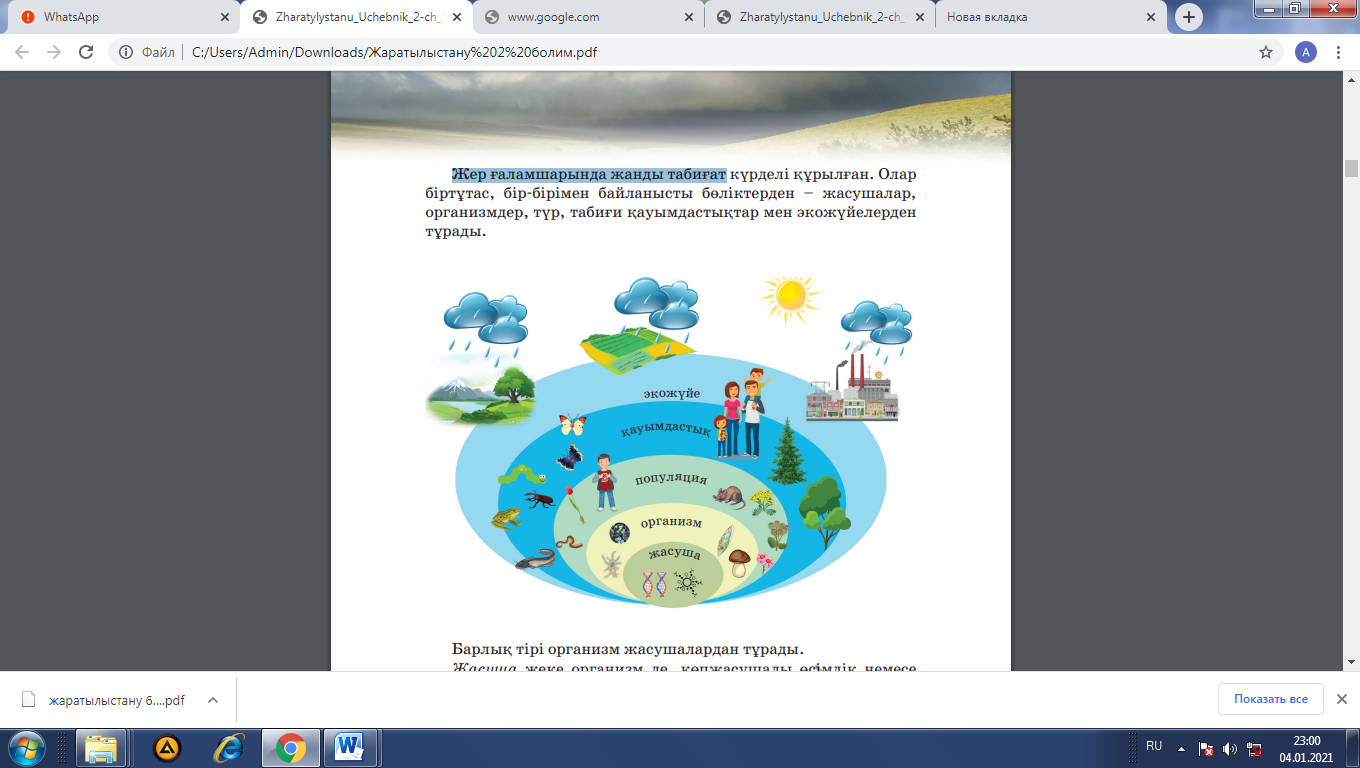The image size is (1360, 768).
Task: Select the active Zharatylystanu_Uchebnik tab
Action: point(355,17)
